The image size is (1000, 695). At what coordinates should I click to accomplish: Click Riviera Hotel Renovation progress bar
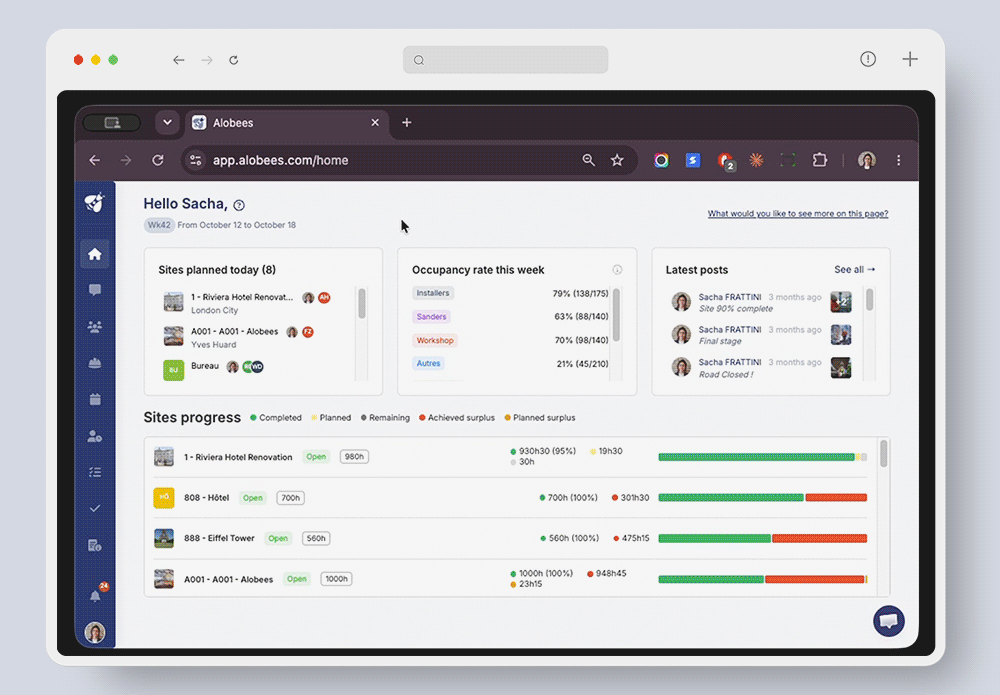point(762,457)
